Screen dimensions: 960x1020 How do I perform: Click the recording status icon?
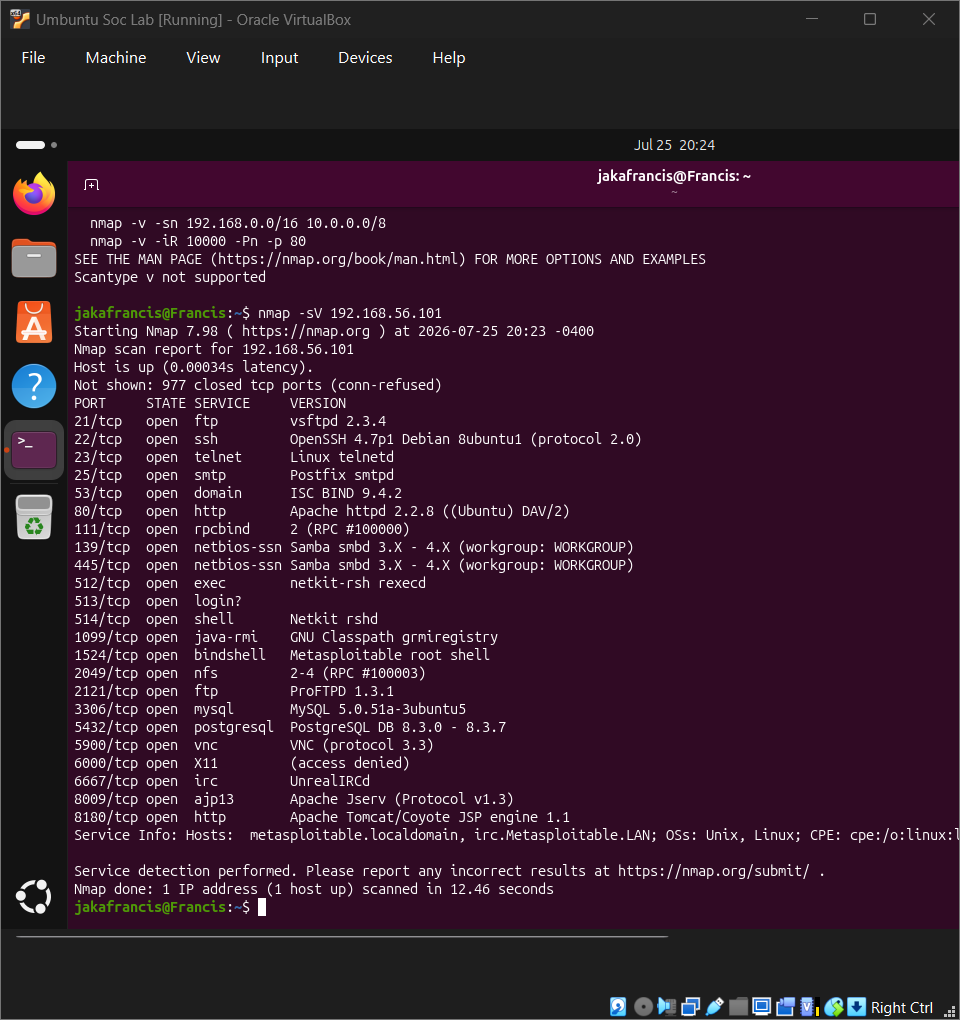tap(786, 1006)
